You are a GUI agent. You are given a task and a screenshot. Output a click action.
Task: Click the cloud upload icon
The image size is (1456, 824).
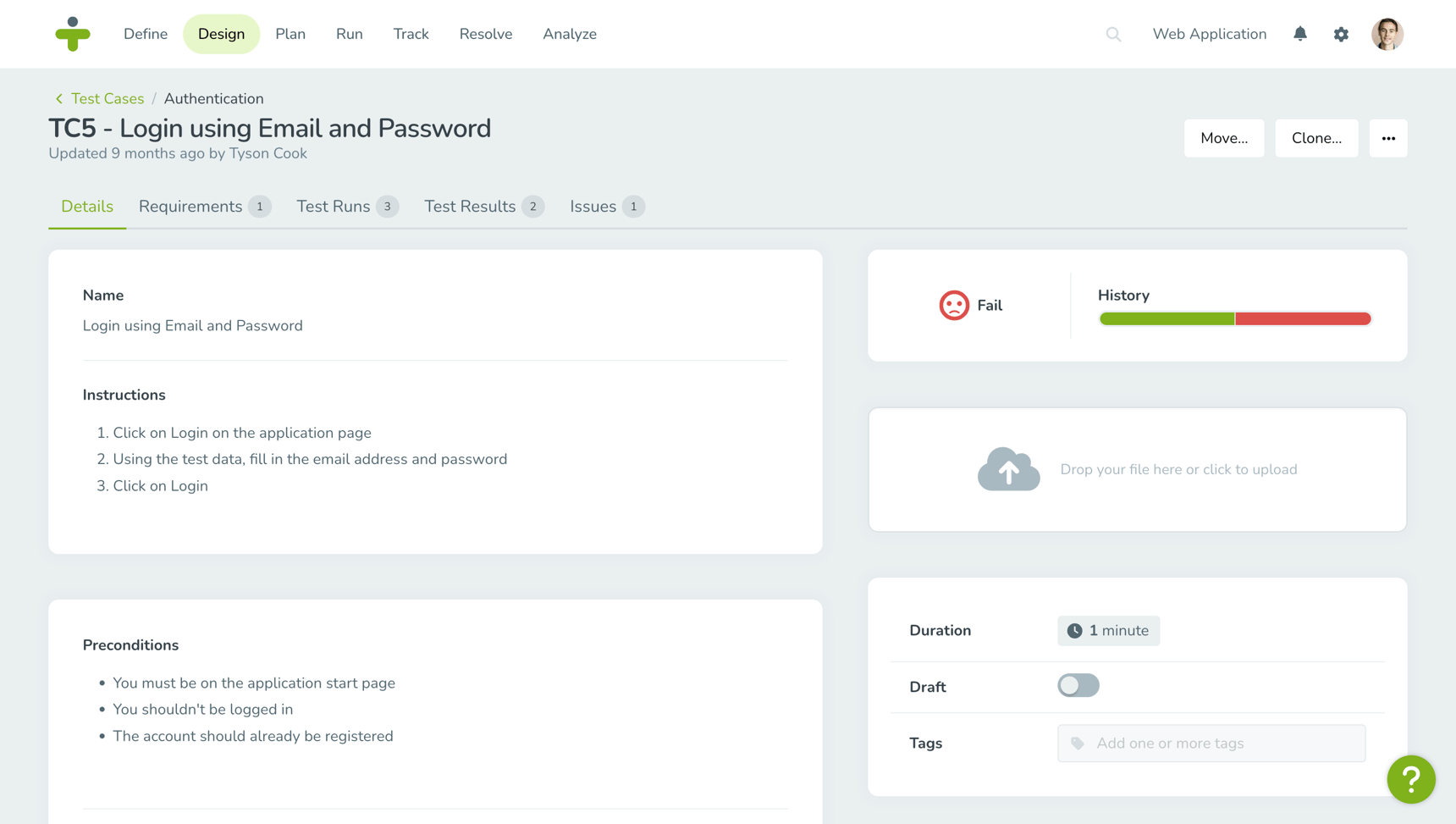pos(1008,469)
